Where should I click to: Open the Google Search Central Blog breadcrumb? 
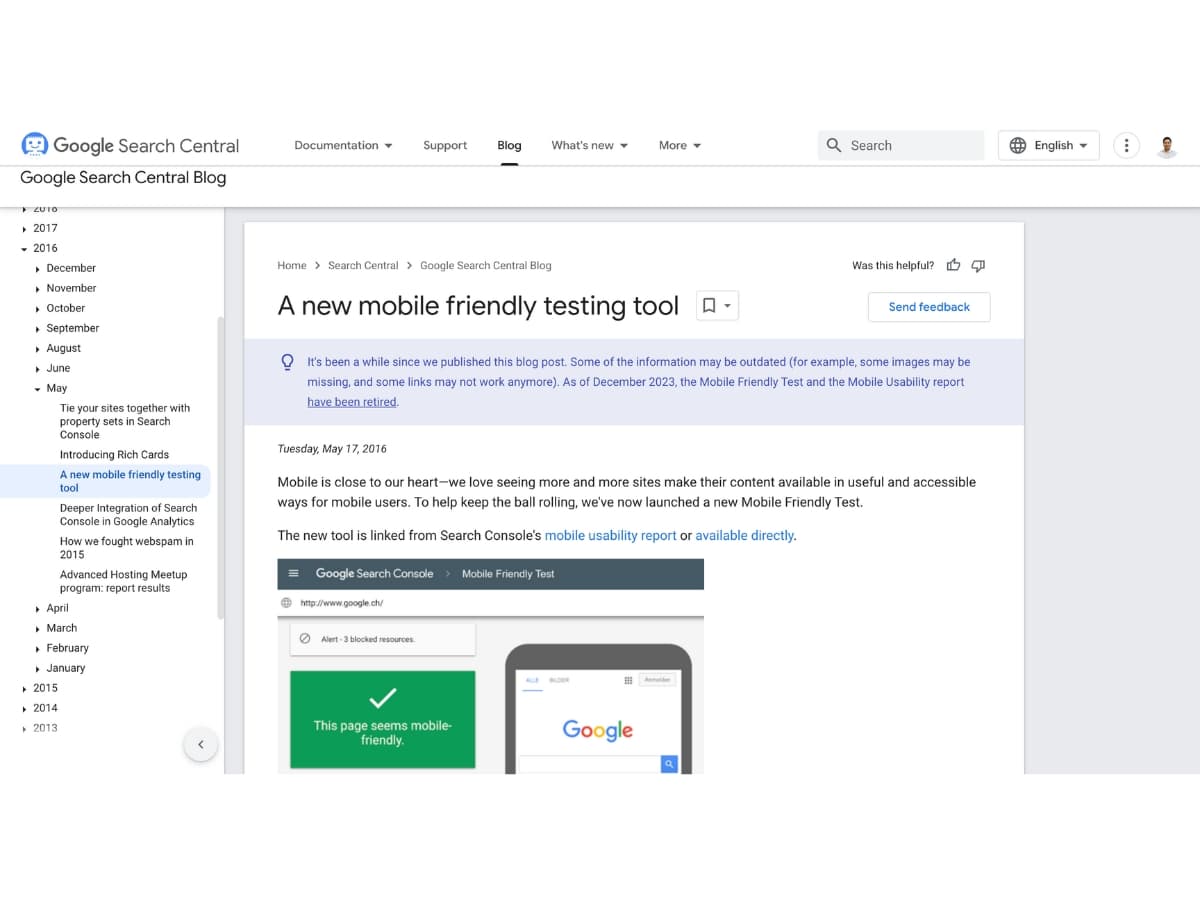(x=486, y=265)
